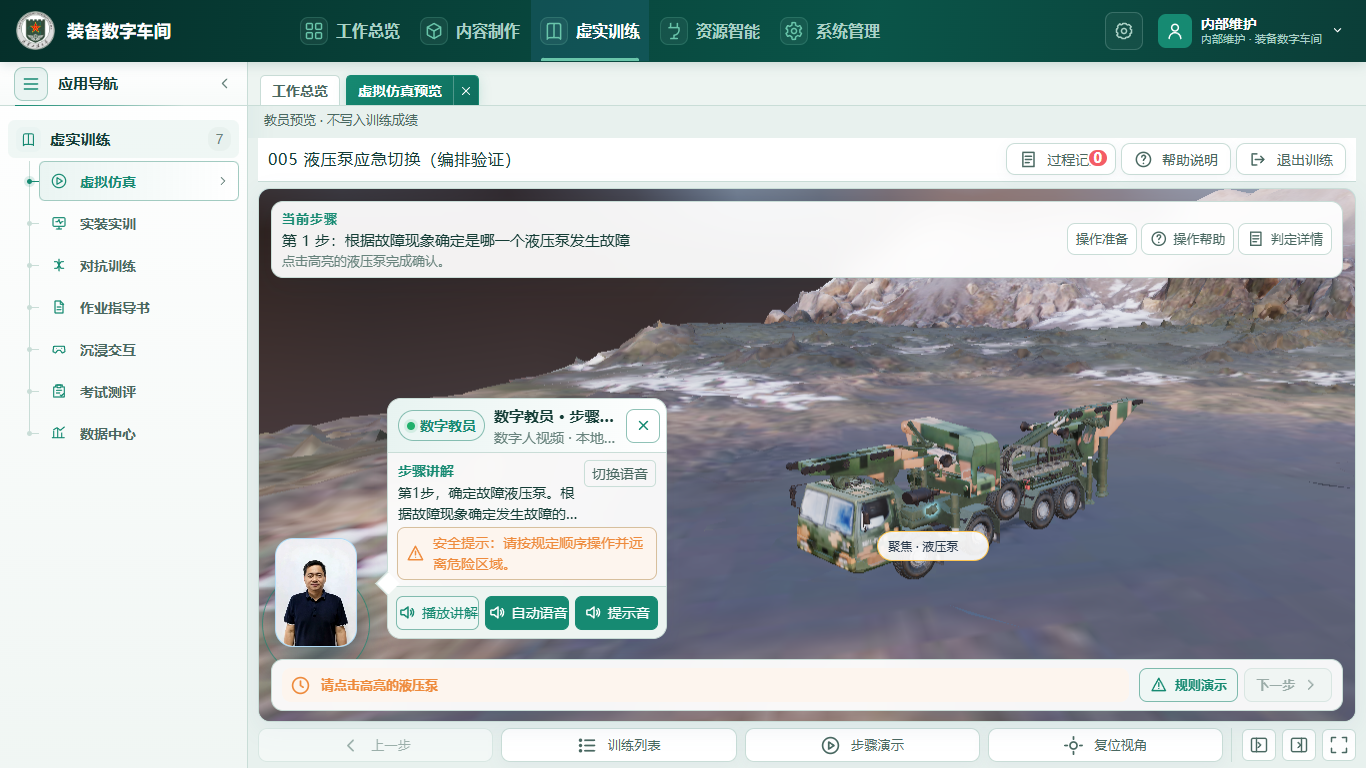The image size is (1366, 768).
Task: Click the side panel icon beside fullscreen
Action: click(1298, 745)
